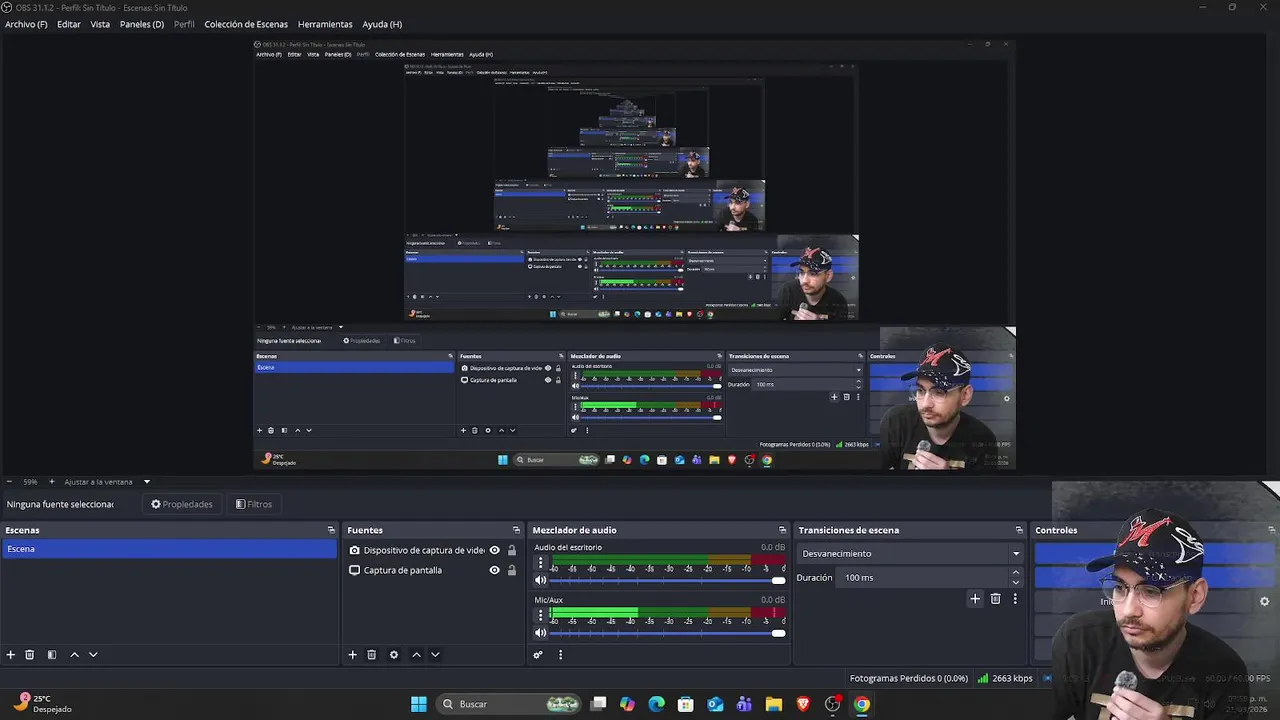Click the Propiedades button
This screenshot has width=1280, height=720.
[182, 504]
